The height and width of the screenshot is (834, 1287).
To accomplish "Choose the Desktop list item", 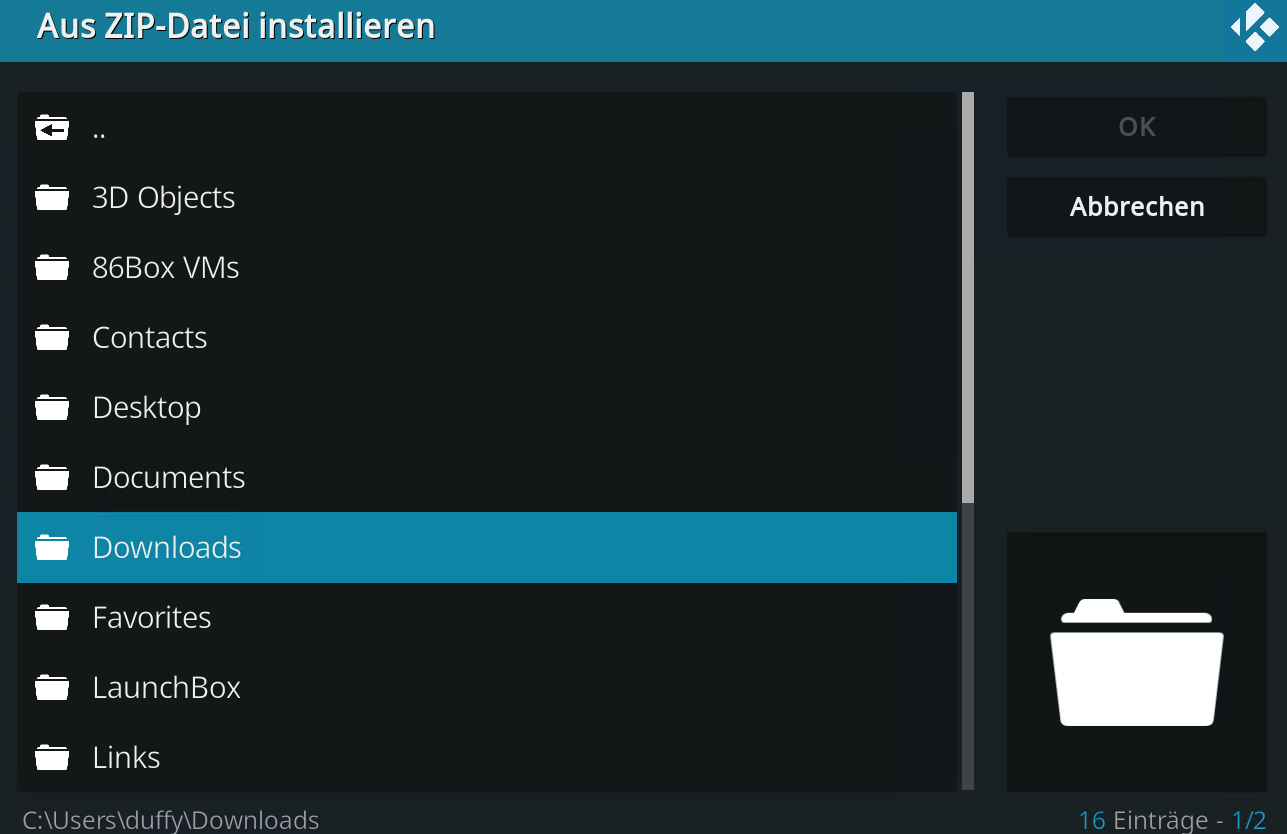I will [x=487, y=407].
